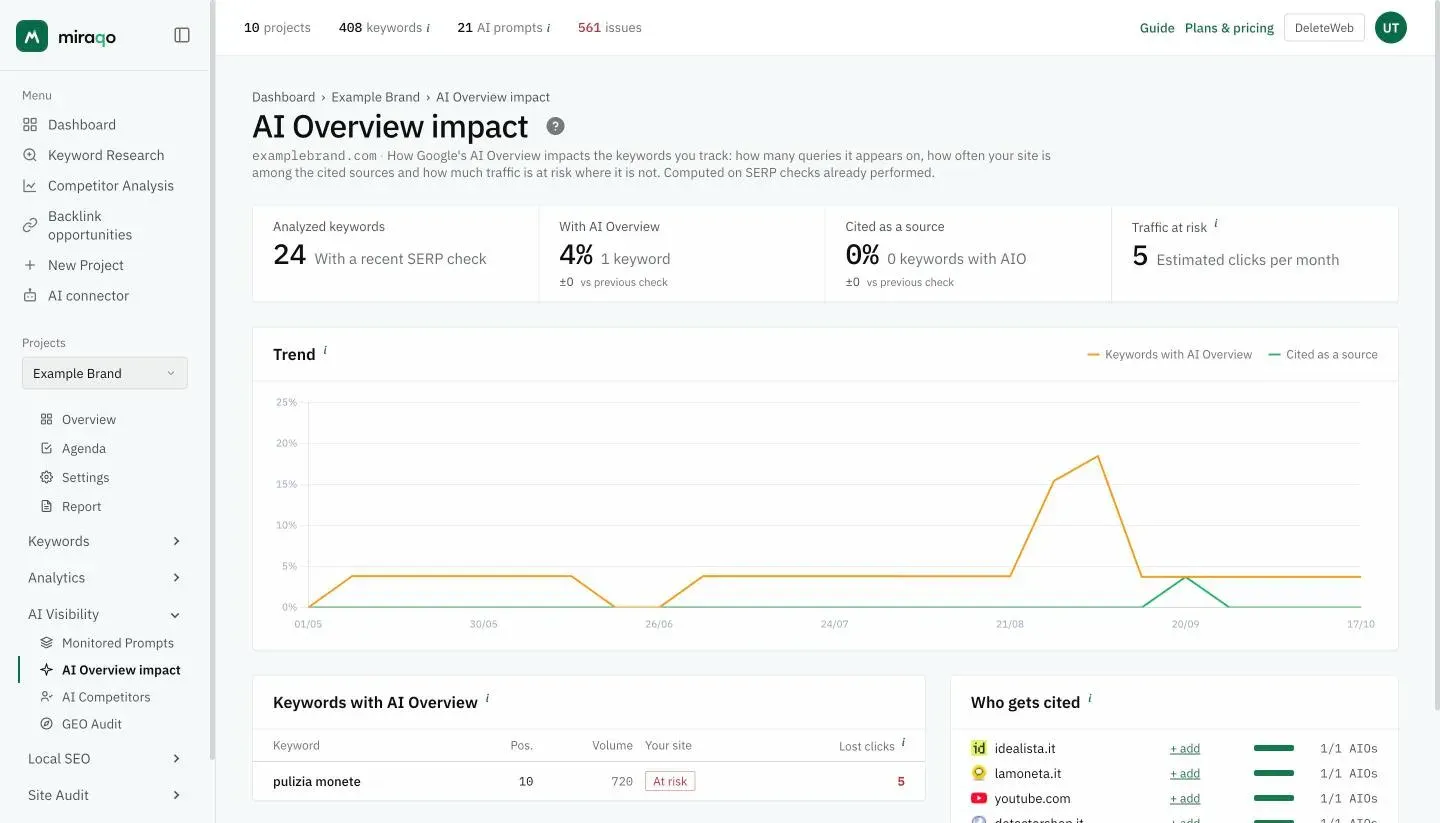Toggle Cited as a source legend series

(x=1323, y=355)
